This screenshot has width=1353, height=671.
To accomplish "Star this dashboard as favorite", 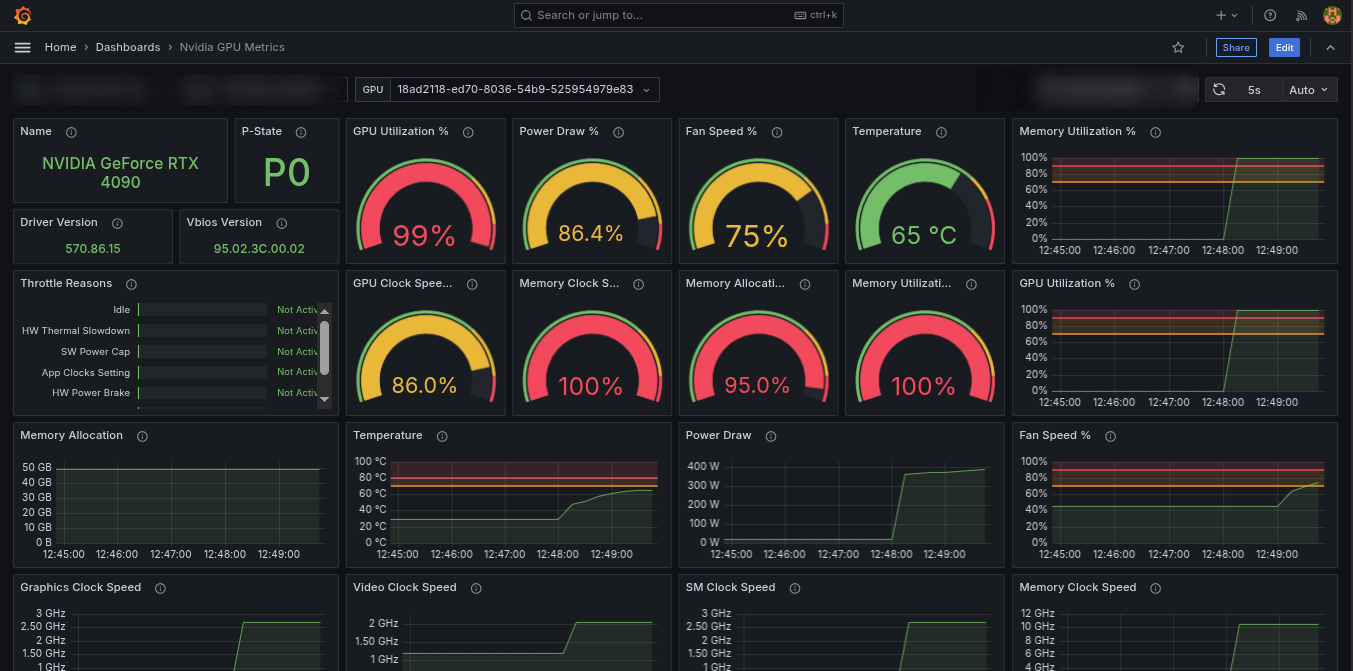I will coord(1178,47).
